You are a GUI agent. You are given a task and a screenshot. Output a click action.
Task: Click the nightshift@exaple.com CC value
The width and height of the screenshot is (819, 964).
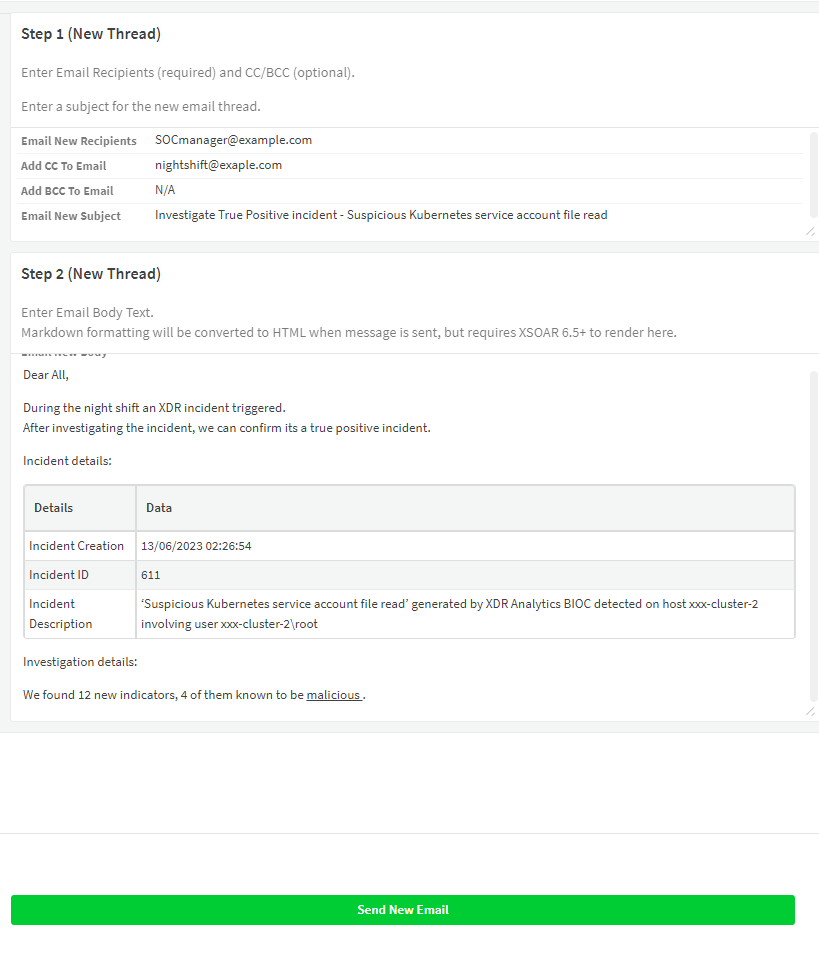tap(218, 165)
